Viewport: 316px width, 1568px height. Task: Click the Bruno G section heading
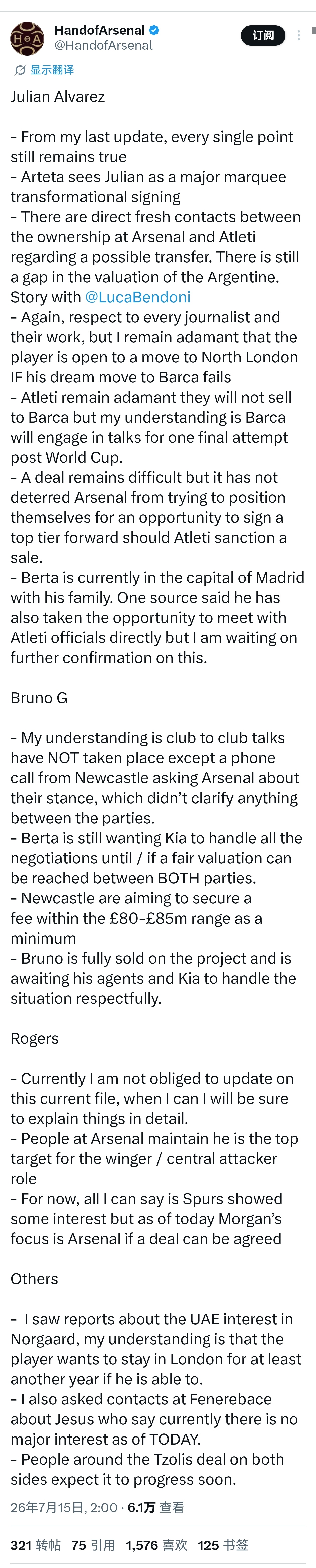tap(39, 698)
